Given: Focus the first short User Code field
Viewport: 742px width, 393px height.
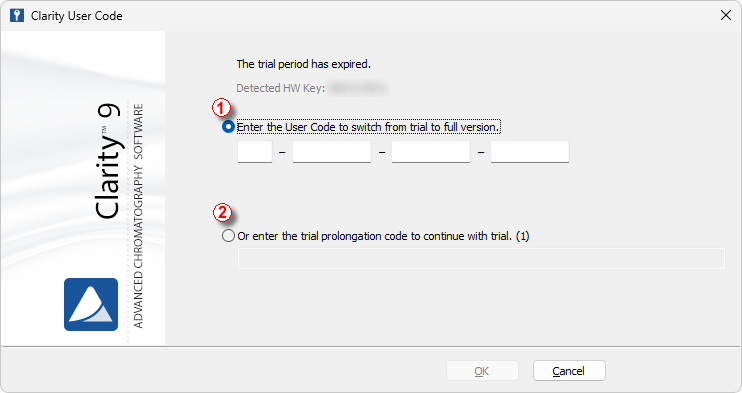Looking at the screenshot, I should (255, 152).
